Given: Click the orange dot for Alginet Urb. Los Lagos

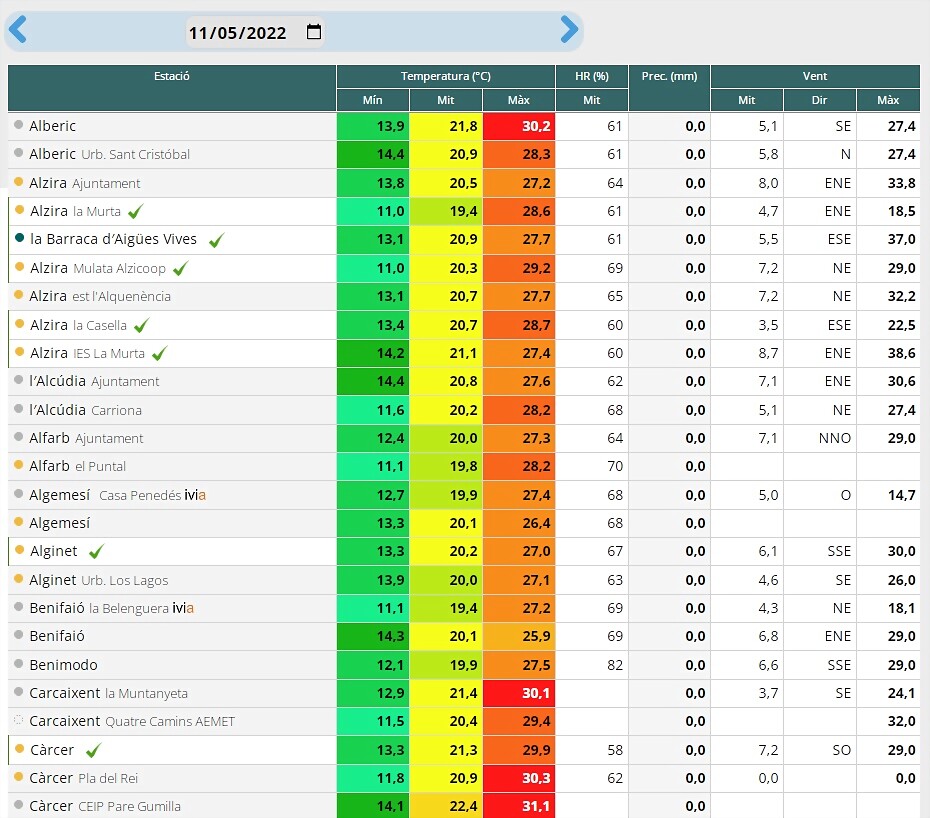Looking at the screenshot, I should [x=18, y=579].
